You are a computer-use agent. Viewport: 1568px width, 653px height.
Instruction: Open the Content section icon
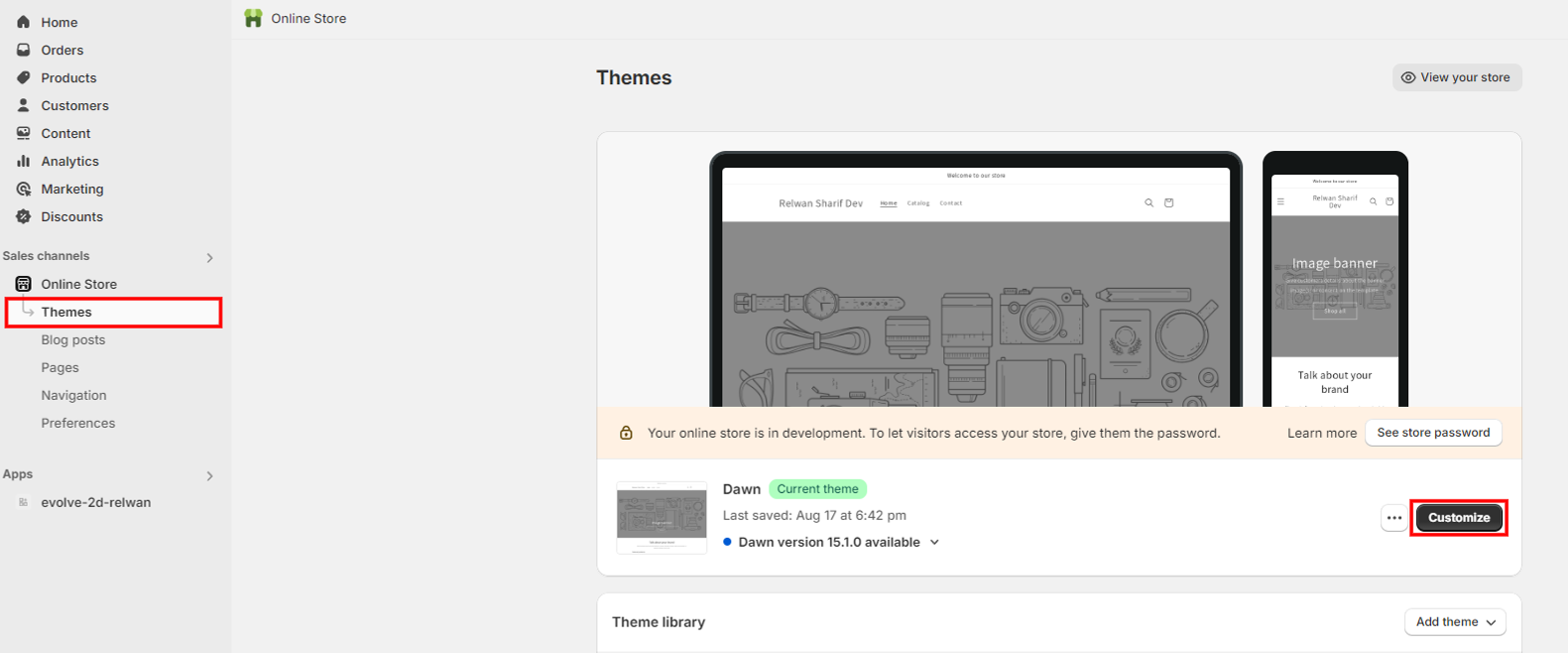[24, 133]
